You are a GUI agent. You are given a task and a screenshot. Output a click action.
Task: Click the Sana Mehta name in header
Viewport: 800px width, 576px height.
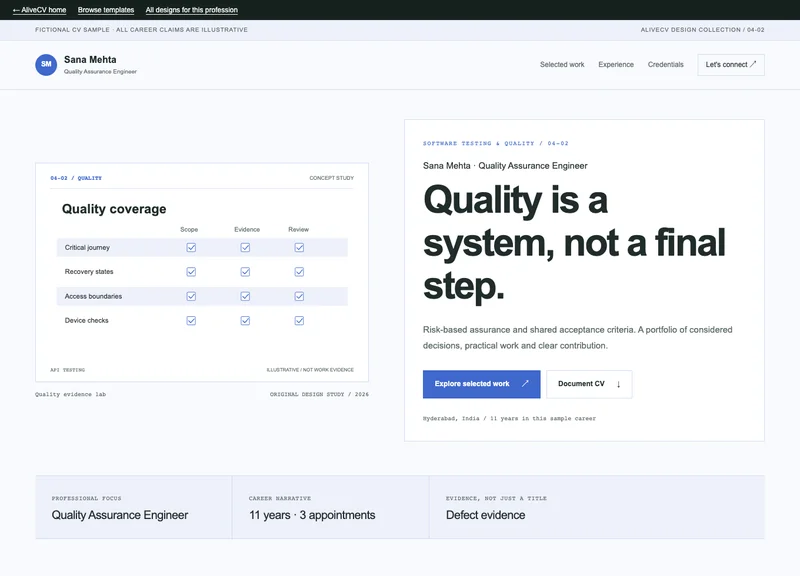90,60
